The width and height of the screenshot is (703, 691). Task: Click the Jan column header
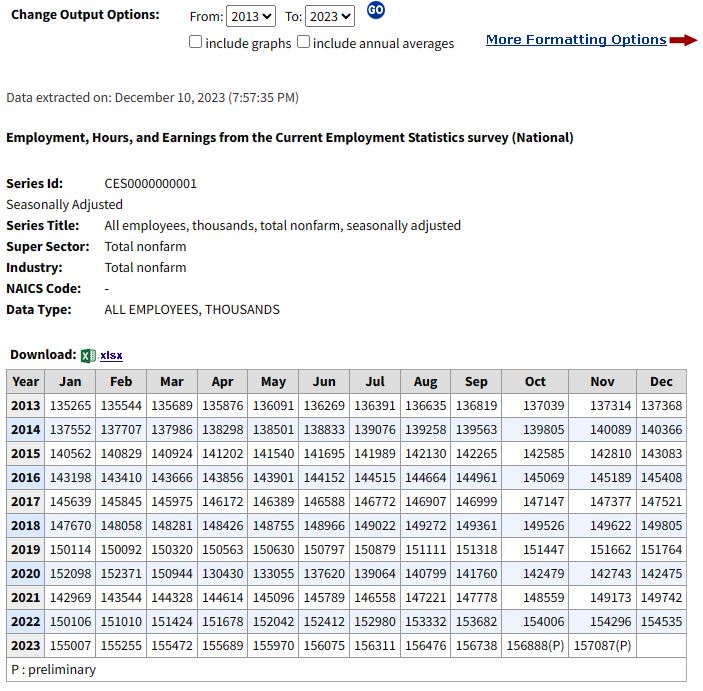70,382
